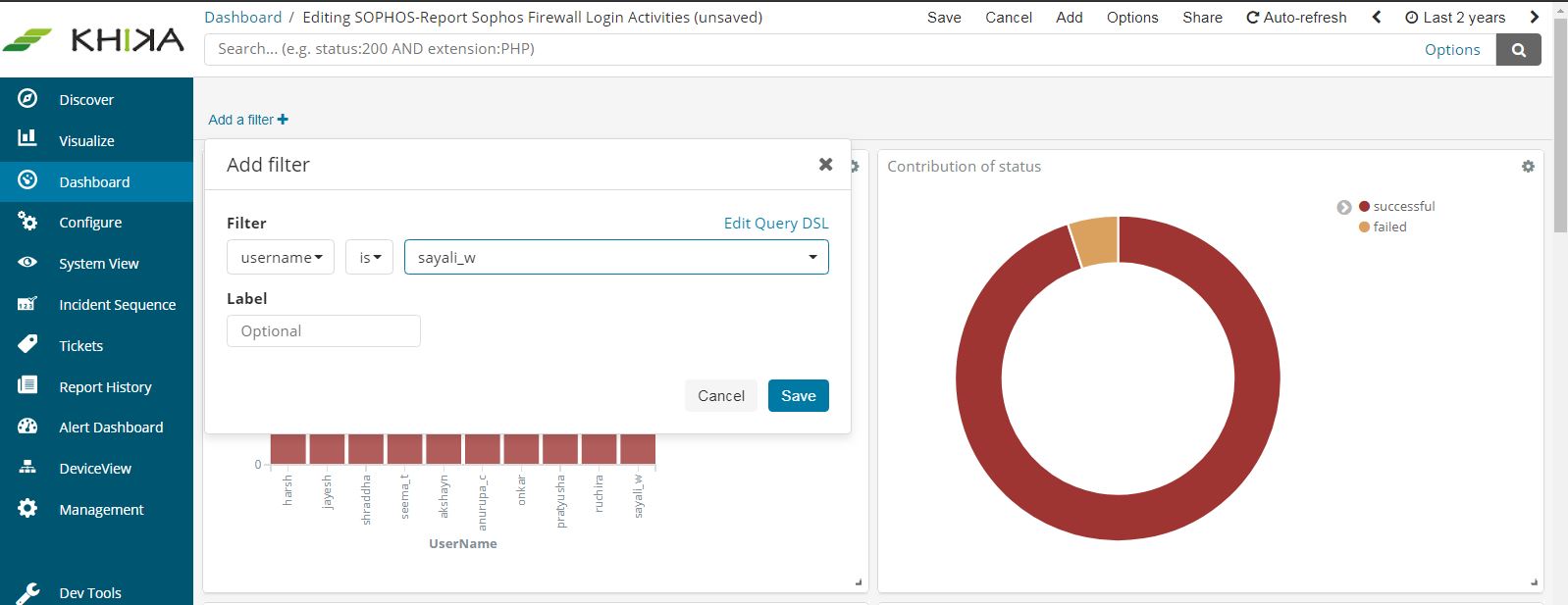Image resolution: width=1568 pixels, height=605 pixels.
Task: Step time range forward with right chevron
Action: 1535,17
